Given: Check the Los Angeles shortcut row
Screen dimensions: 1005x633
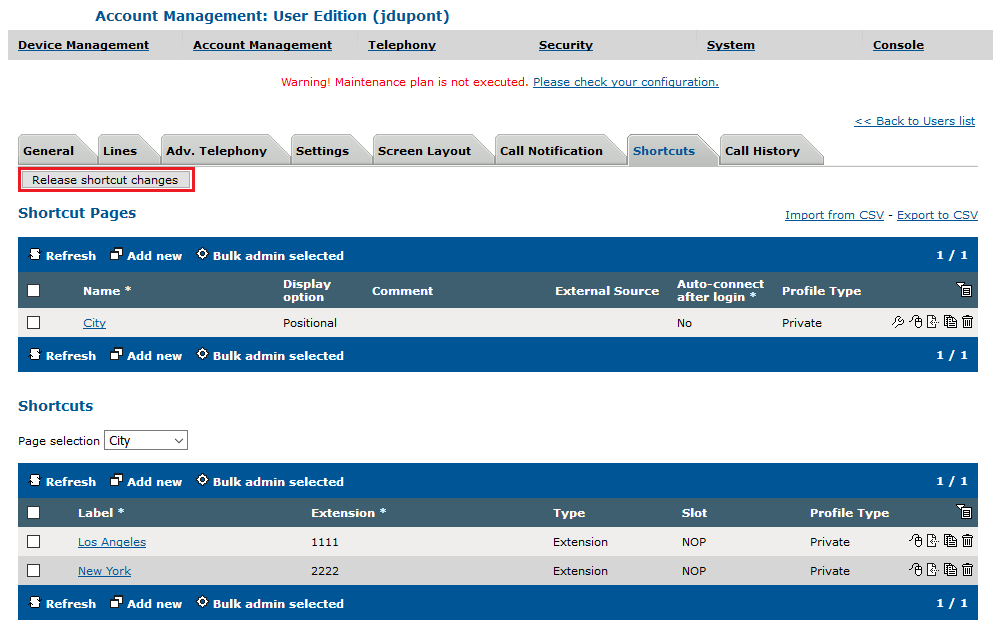Looking at the screenshot, I should (x=34, y=542).
